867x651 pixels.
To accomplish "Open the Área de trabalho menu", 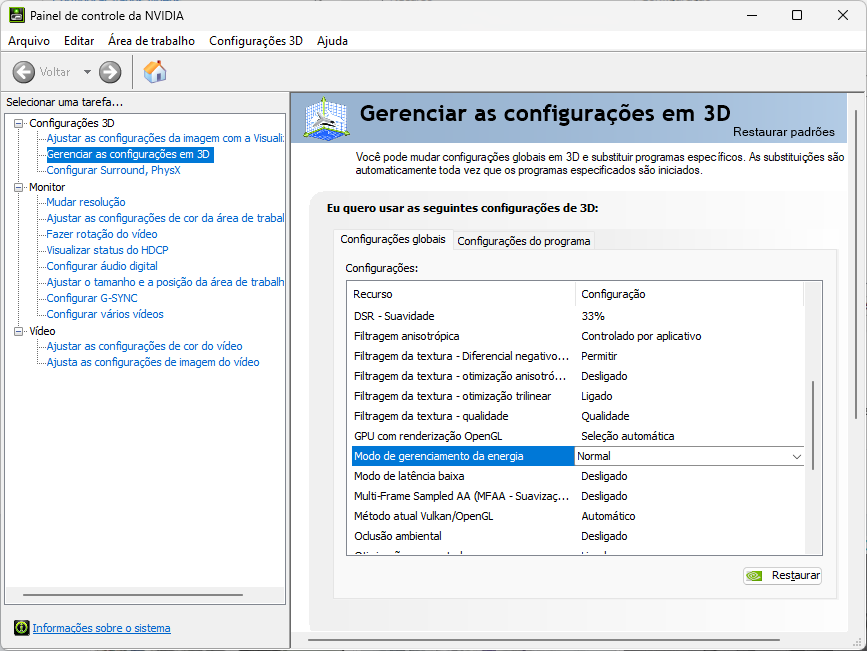I will click(152, 41).
